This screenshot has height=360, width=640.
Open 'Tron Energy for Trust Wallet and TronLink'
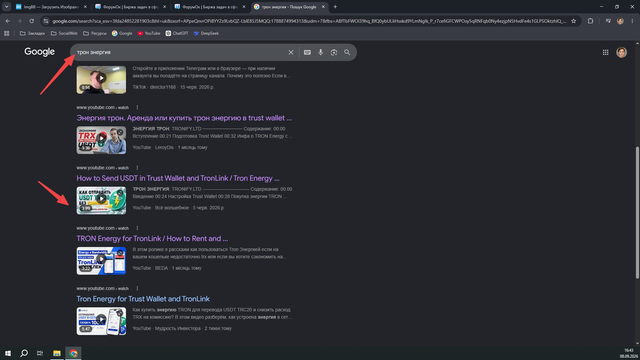(x=143, y=299)
